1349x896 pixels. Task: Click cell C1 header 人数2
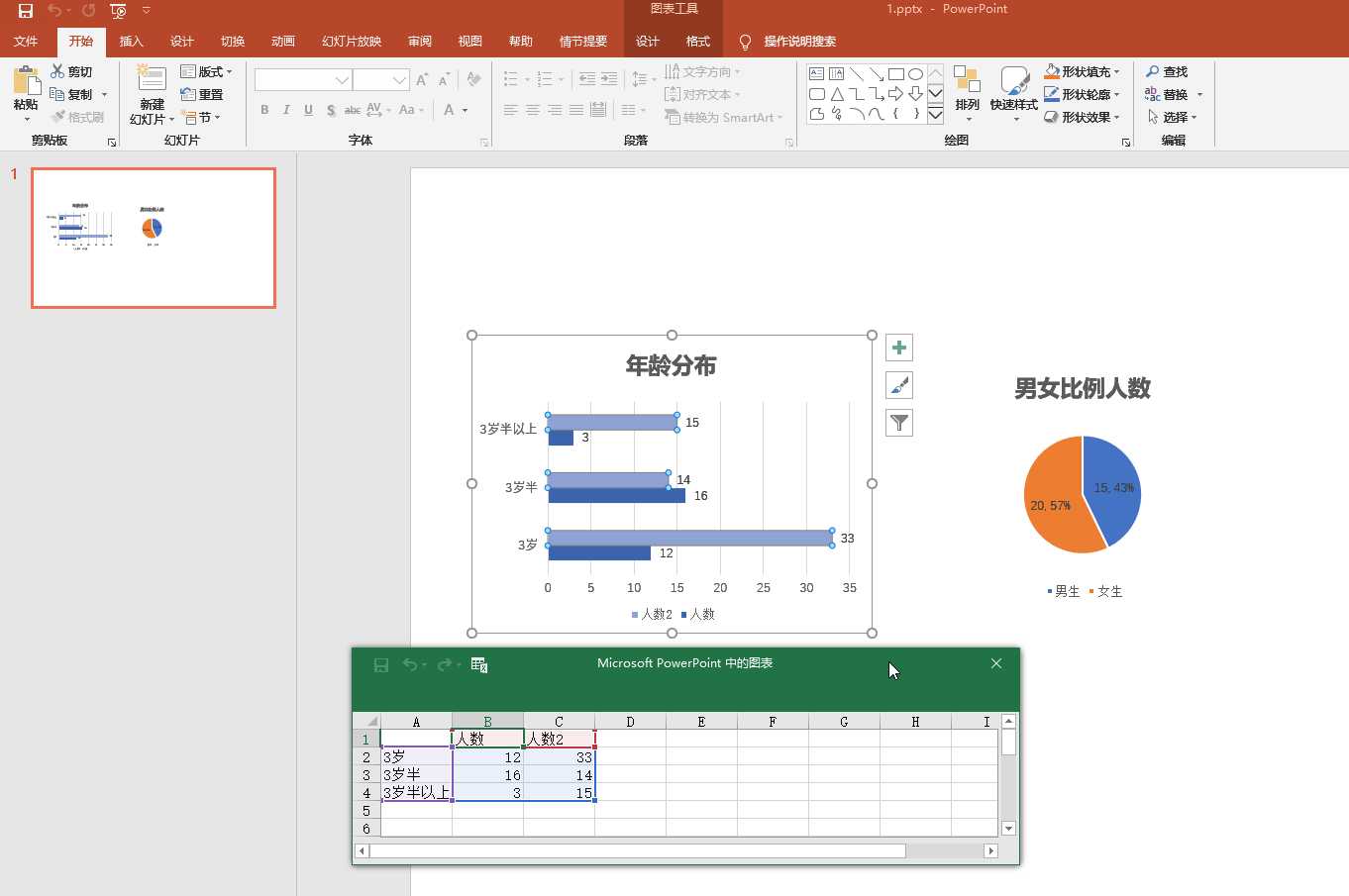coord(559,739)
